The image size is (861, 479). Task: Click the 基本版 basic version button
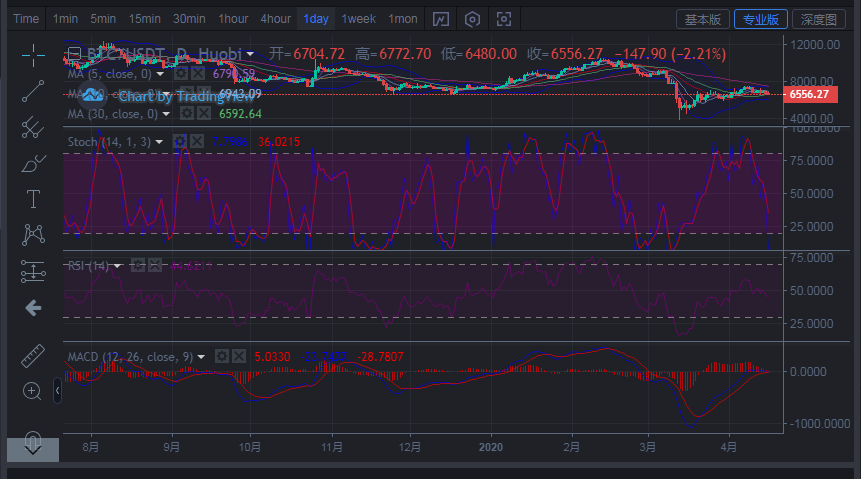coord(702,19)
